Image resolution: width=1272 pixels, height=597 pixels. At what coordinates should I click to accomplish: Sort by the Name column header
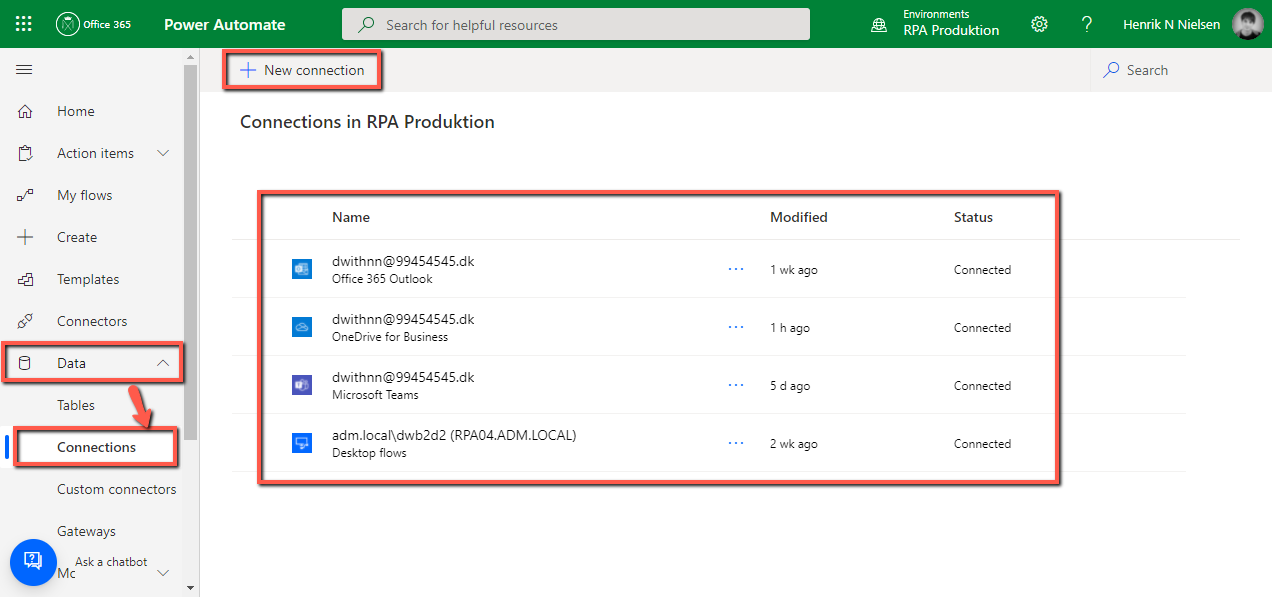coord(351,217)
